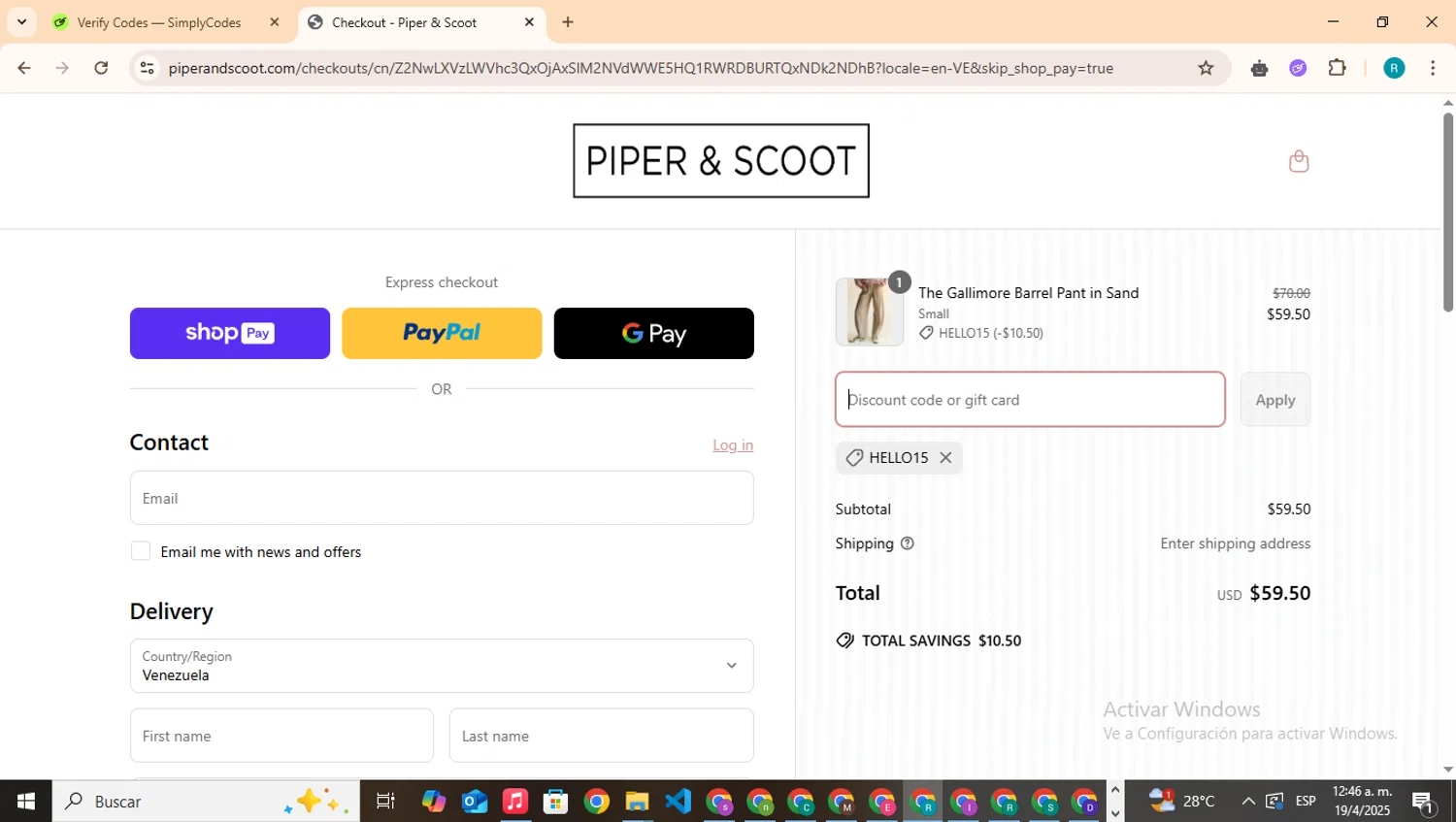Open Apple Music from taskbar
The image size is (1456, 822).
(515, 802)
